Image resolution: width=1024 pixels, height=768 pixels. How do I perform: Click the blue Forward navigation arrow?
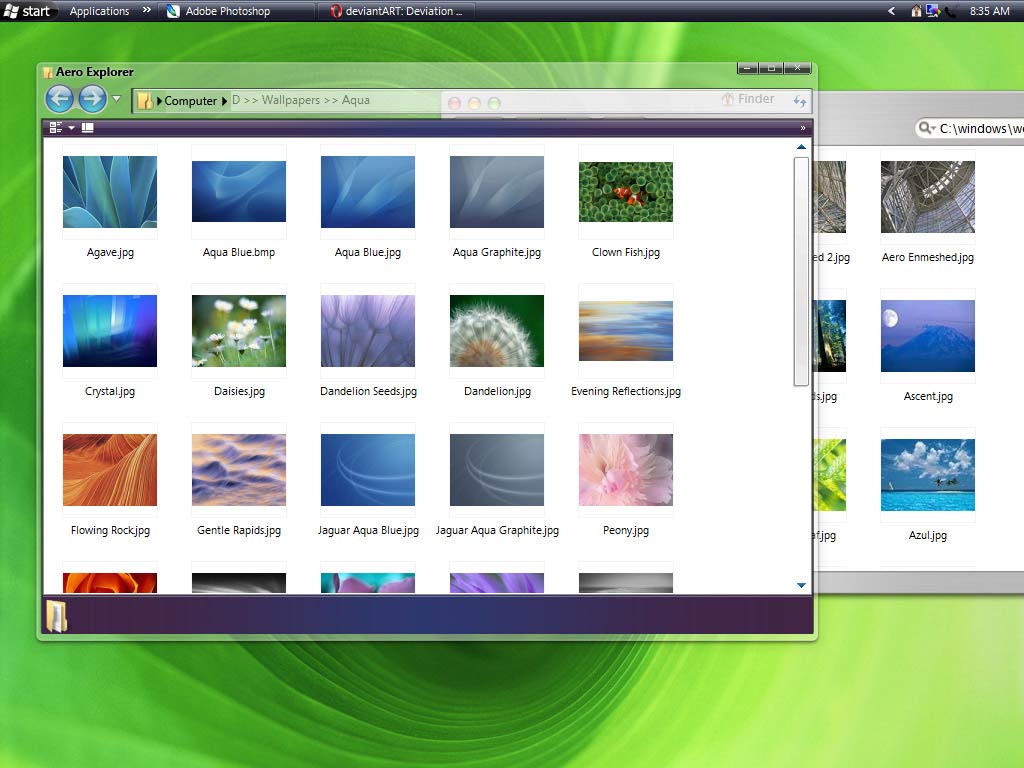click(93, 99)
